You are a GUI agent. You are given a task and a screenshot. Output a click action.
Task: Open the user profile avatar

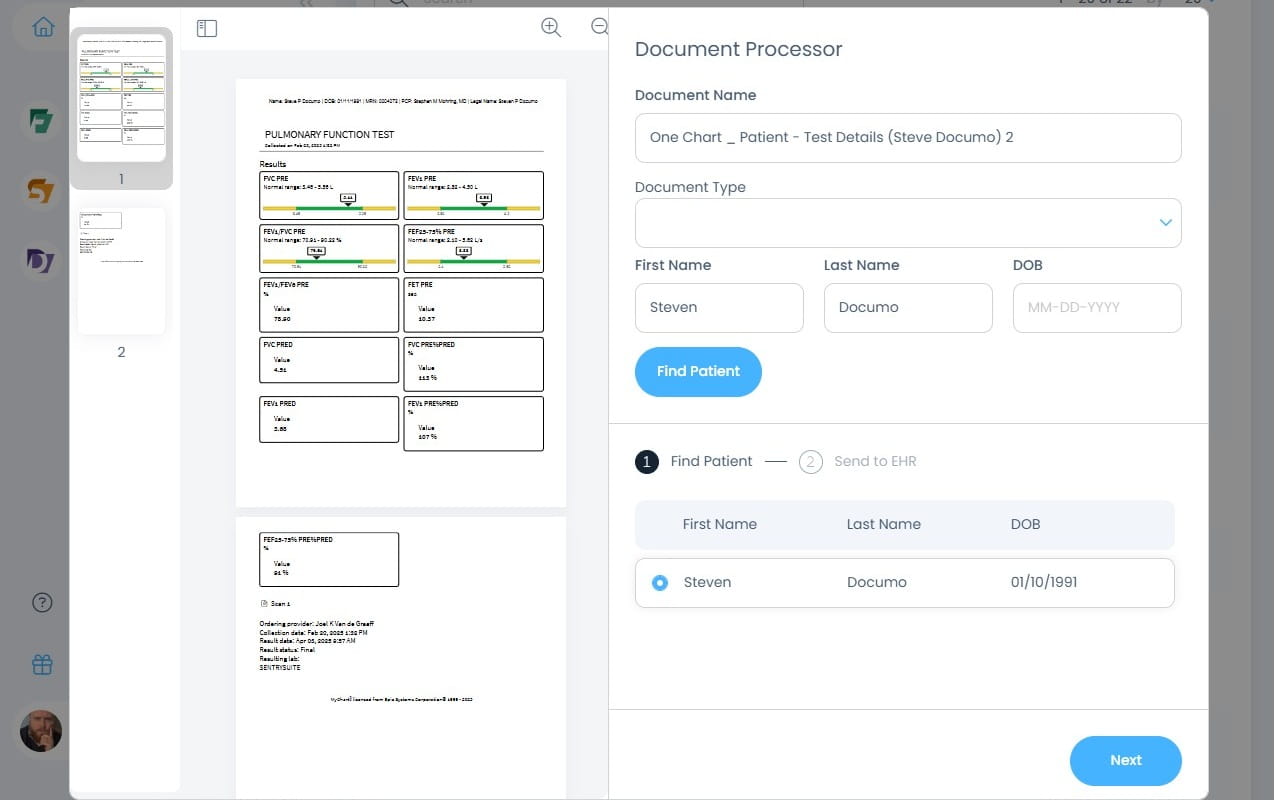tap(41, 731)
